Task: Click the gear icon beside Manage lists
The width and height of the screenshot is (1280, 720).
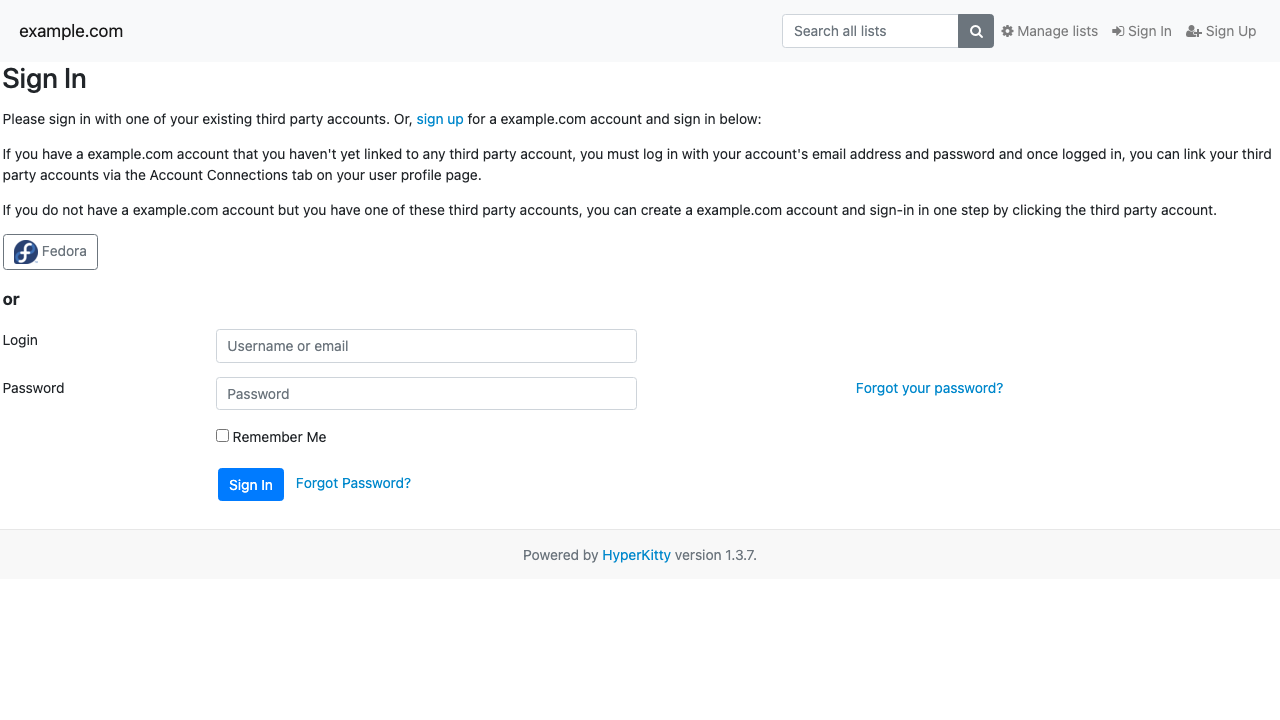Action: [x=1007, y=31]
